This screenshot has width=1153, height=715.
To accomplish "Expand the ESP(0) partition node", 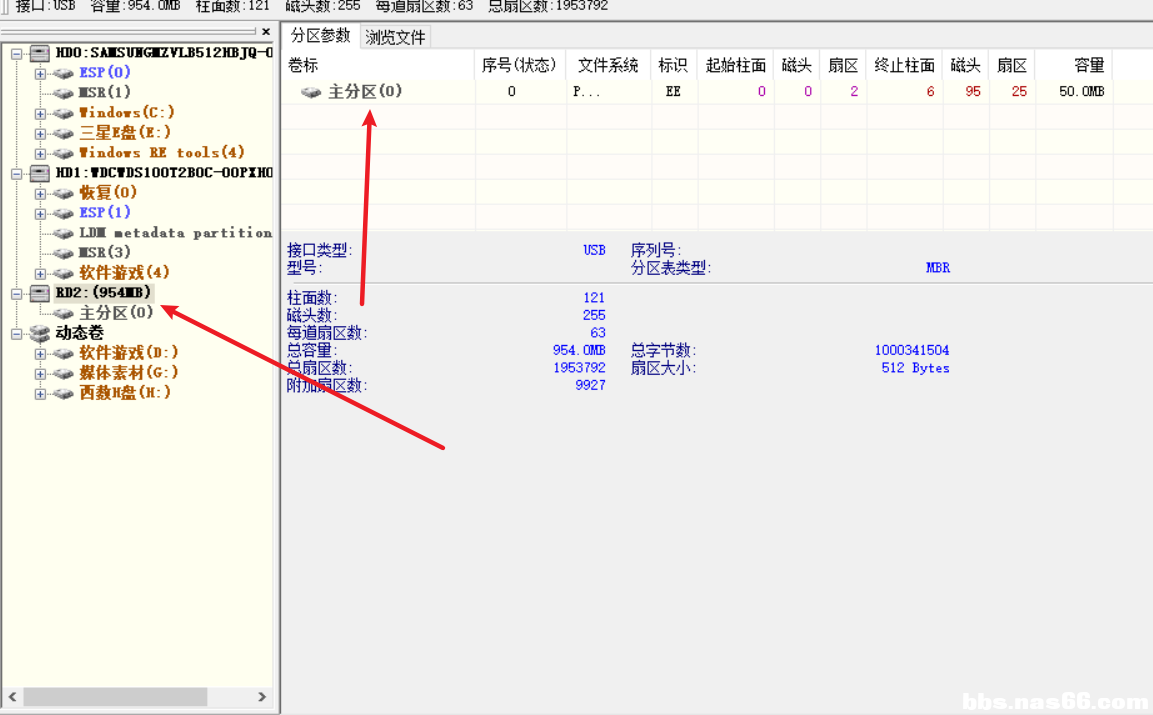I will [x=40, y=73].
